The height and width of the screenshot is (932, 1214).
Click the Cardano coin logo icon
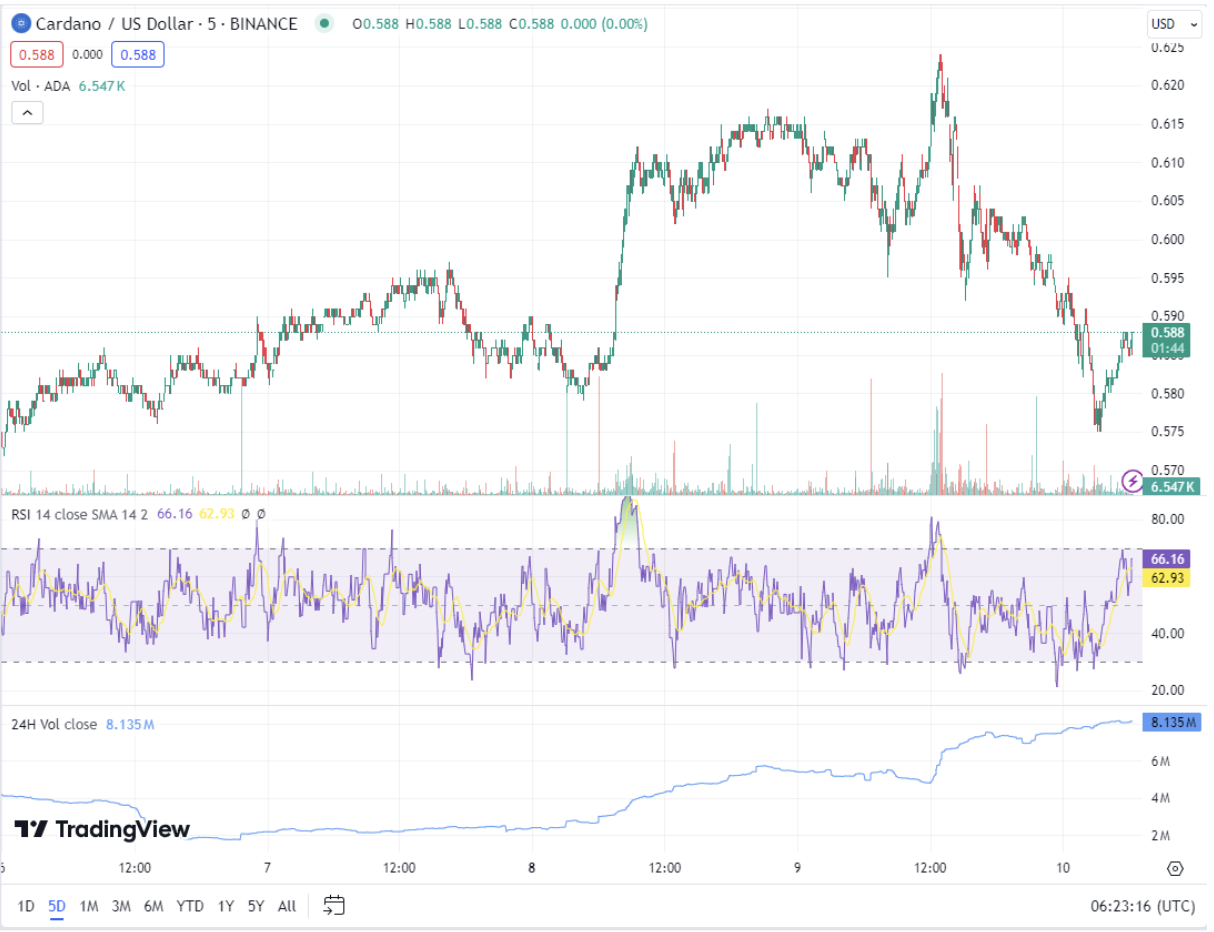click(20, 24)
